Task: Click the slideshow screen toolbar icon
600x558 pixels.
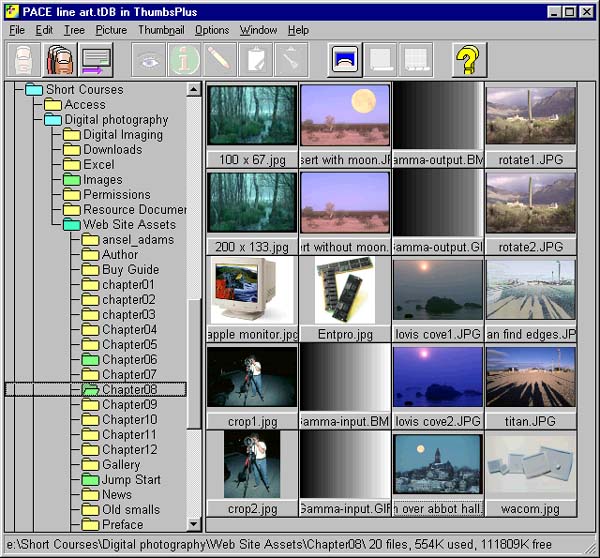Action: tap(96, 60)
